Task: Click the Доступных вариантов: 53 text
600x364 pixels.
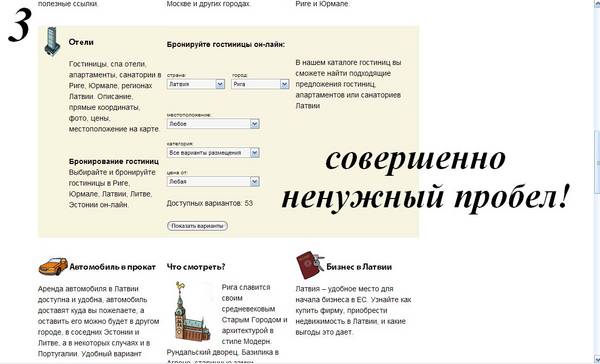Action: click(x=210, y=203)
